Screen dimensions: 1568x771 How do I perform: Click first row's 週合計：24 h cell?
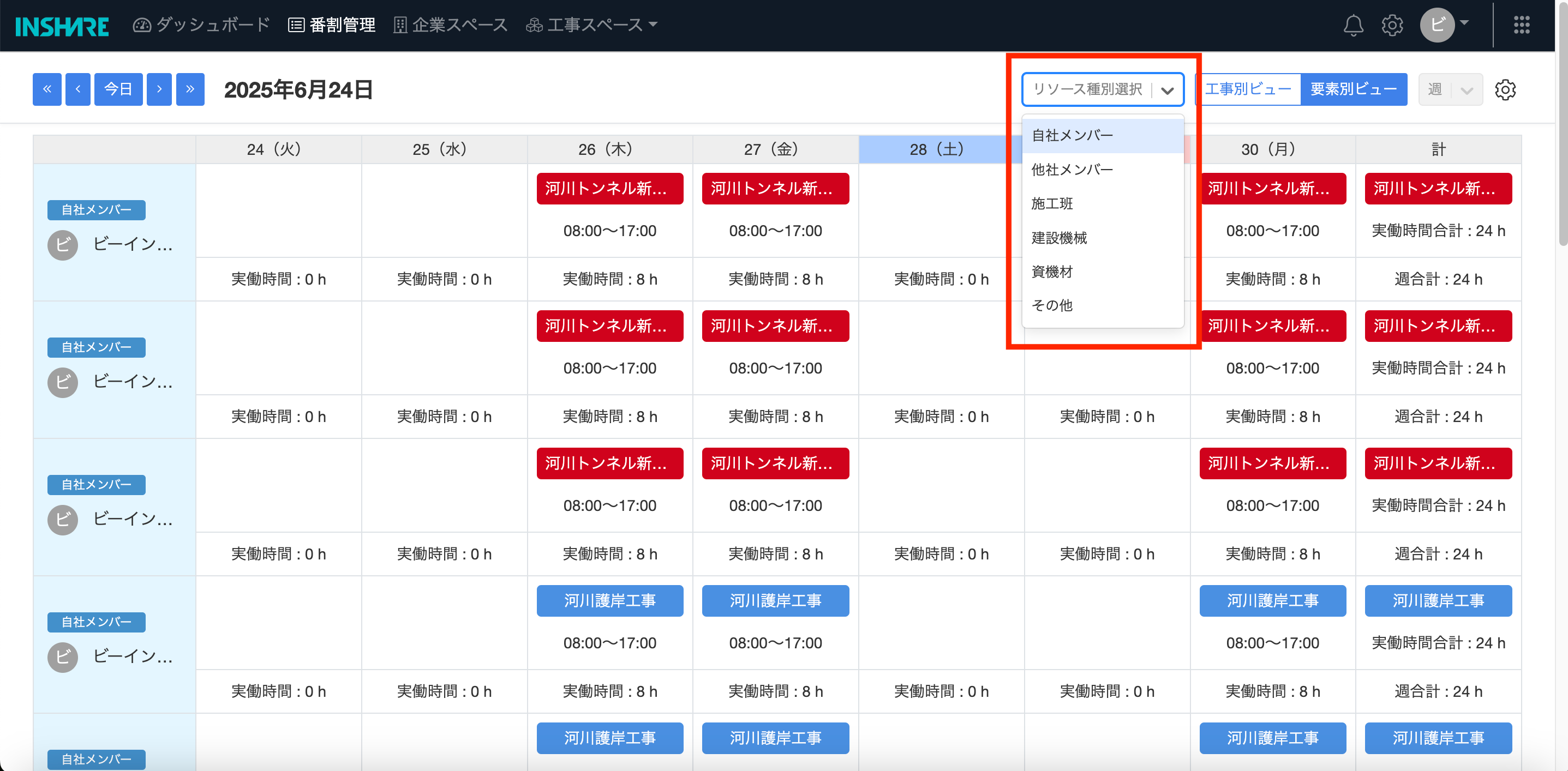(x=1438, y=280)
